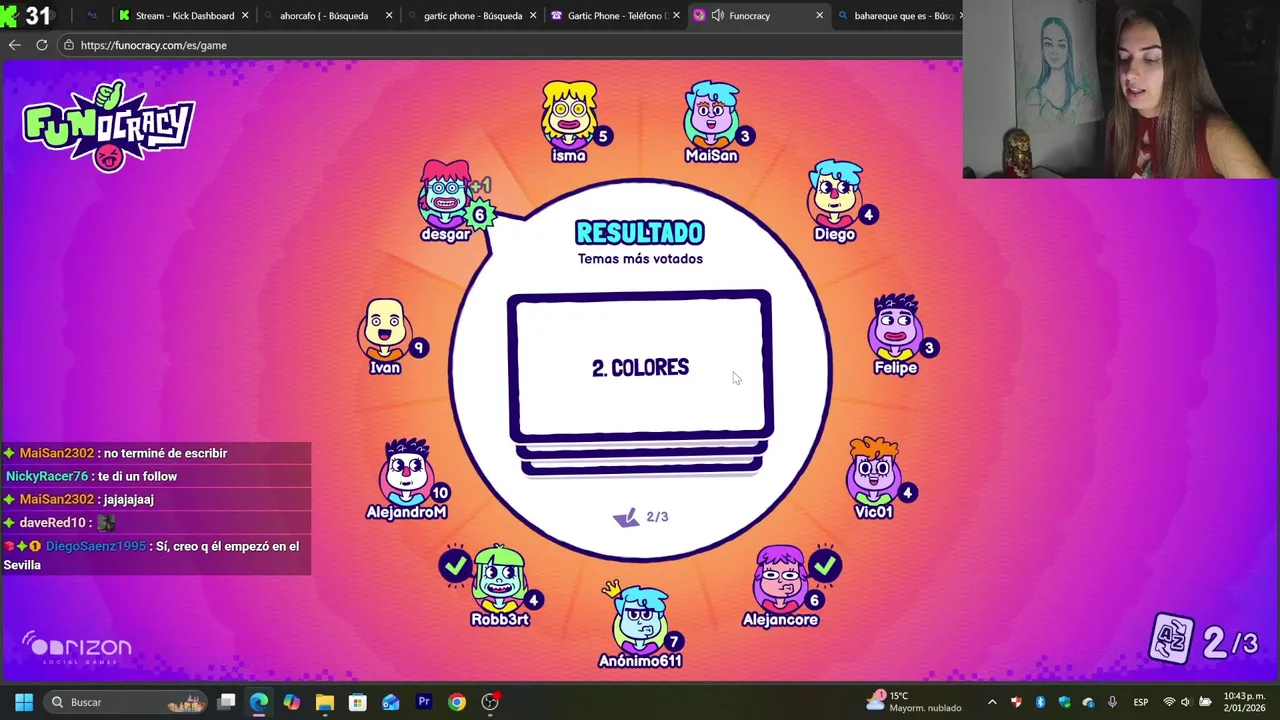1280x720 pixels.
Task: Switch to gartic phone Búsqueda tab
Action: 473,15
